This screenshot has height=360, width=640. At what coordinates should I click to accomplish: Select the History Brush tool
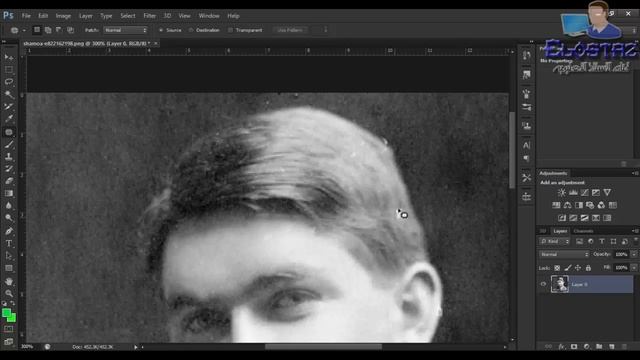(9, 169)
